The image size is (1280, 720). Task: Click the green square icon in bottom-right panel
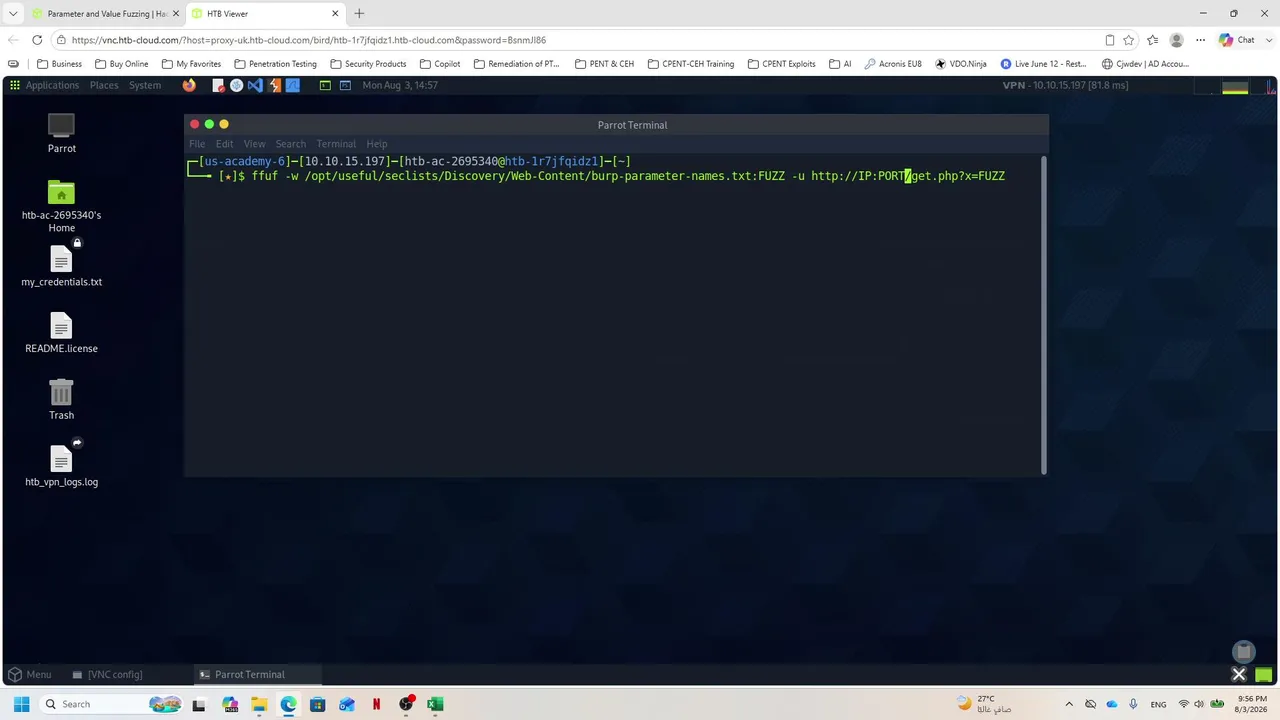[x=1264, y=675]
